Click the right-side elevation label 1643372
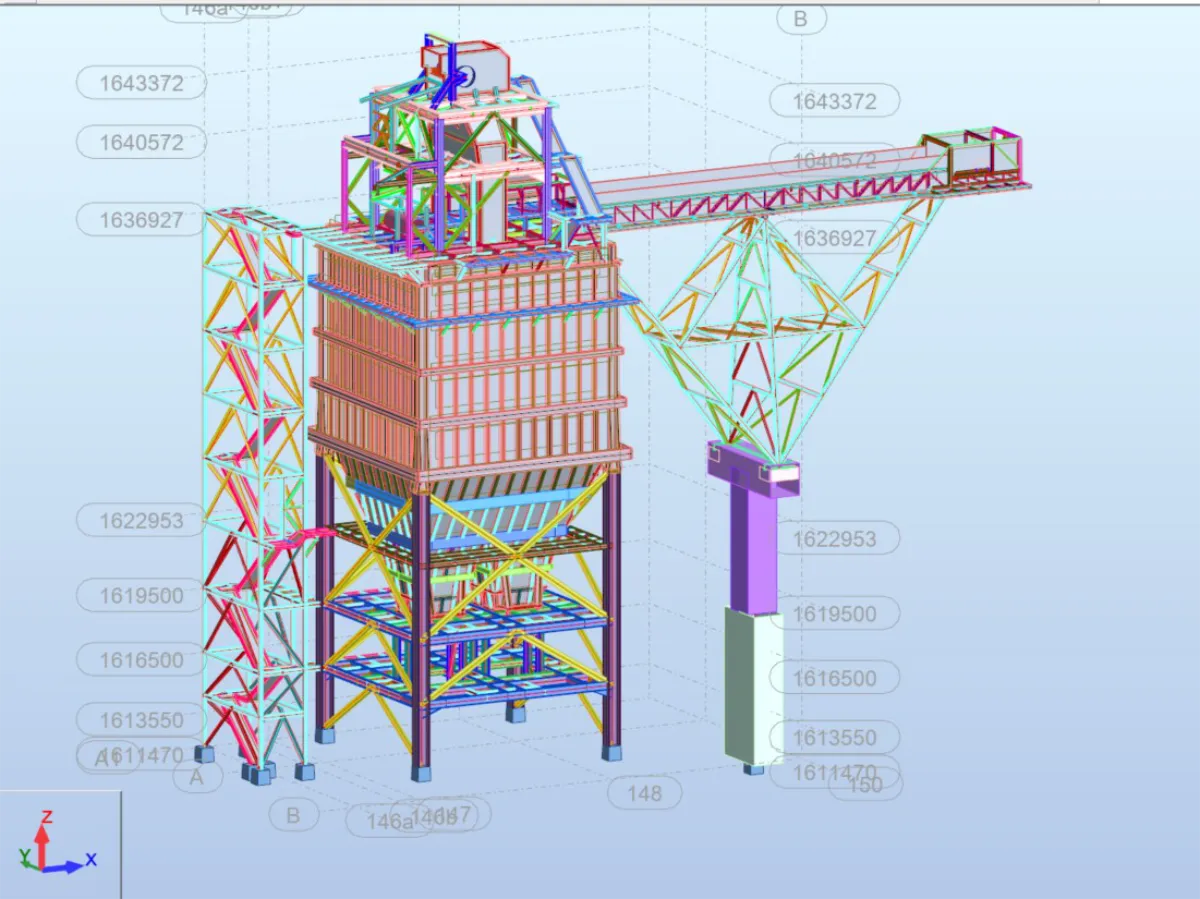Screen dimensions: 1200x899 834,102
